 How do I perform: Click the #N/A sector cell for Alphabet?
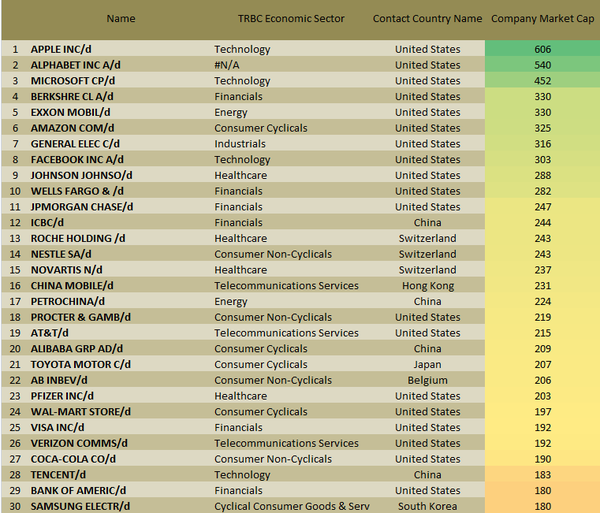coord(229,65)
